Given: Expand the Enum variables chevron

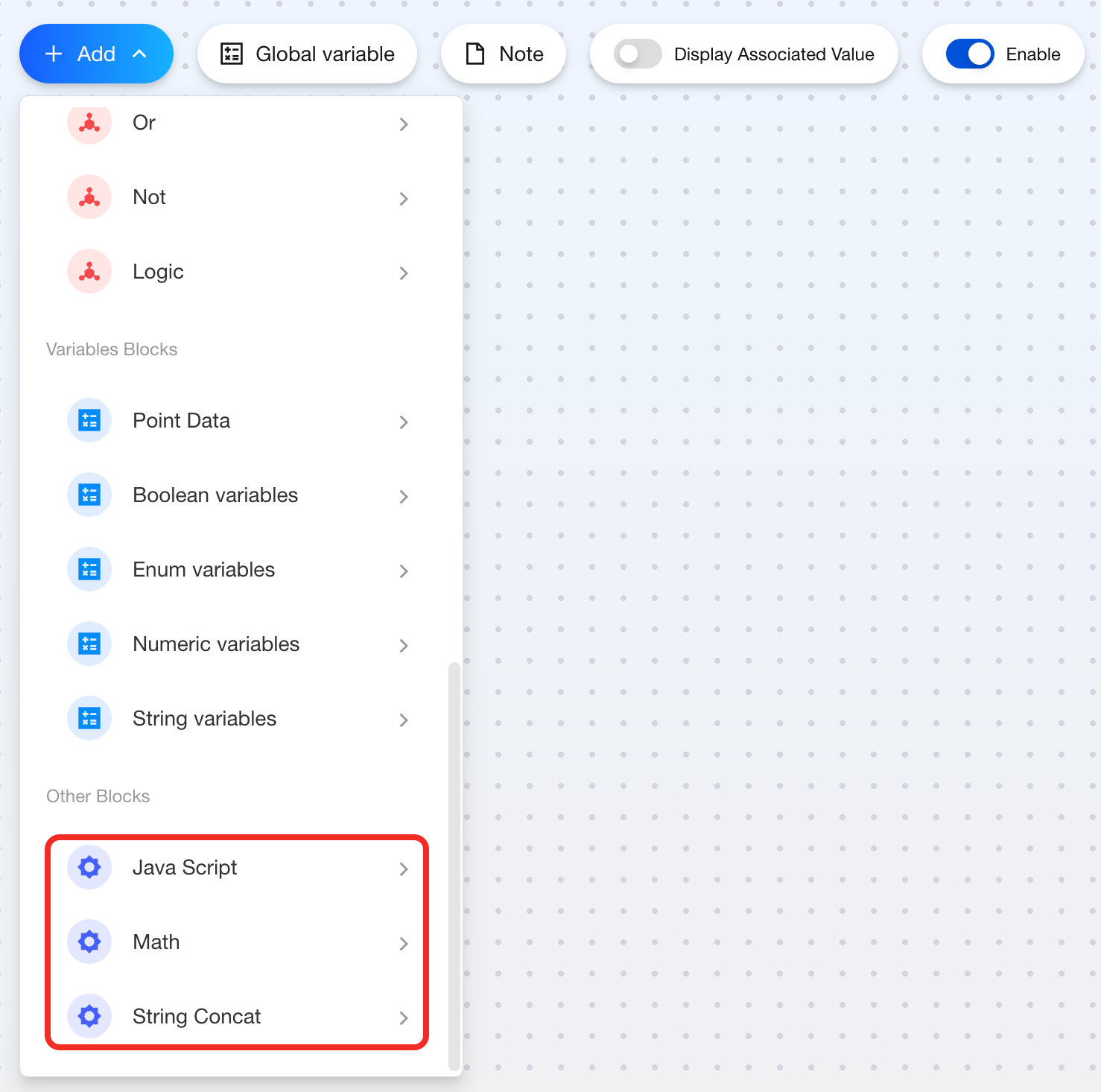Looking at the screenshot, I should pos(403,571).
